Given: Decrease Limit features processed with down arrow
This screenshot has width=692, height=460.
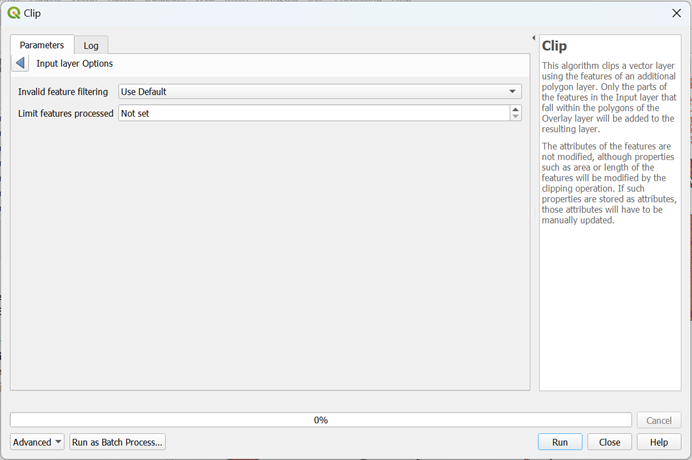Looking at the screenshot, I should tap(515, 118).
